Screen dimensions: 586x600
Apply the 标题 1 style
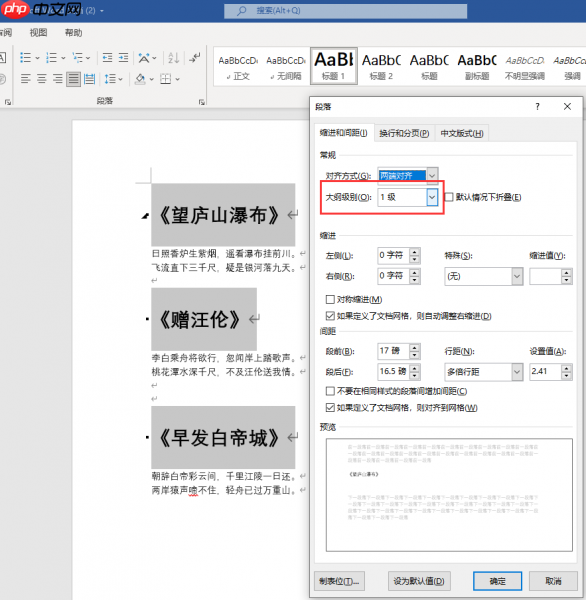pyautogui.click(x=334, y=66)
